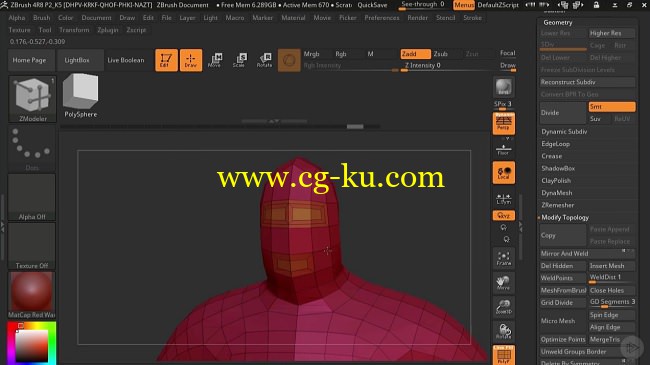This screenshot has width=650, height=365.
Task: Open the Brush menu
Action: tap(41, 18)
